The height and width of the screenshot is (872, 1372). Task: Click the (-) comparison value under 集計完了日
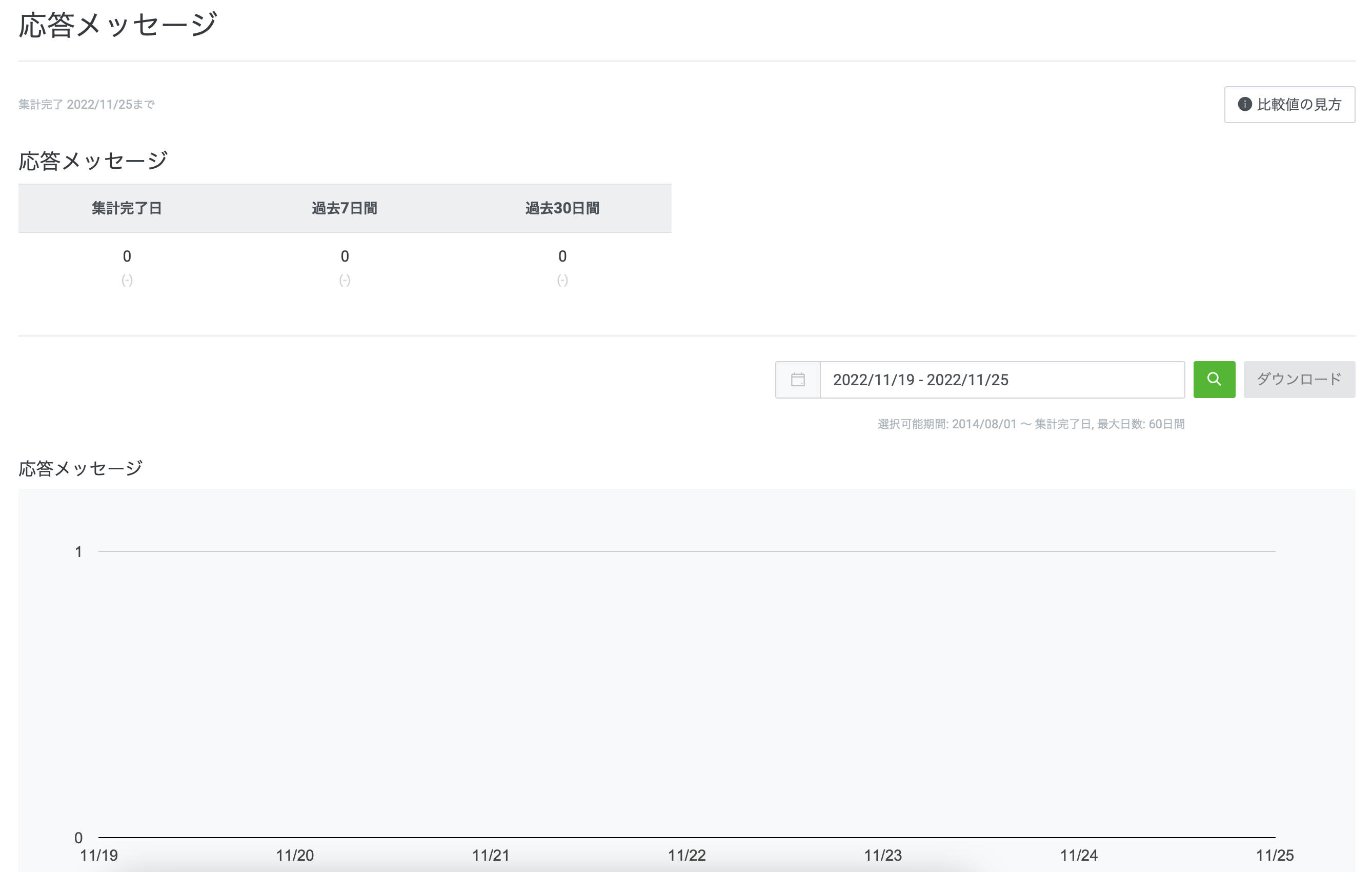pos(127,280)
